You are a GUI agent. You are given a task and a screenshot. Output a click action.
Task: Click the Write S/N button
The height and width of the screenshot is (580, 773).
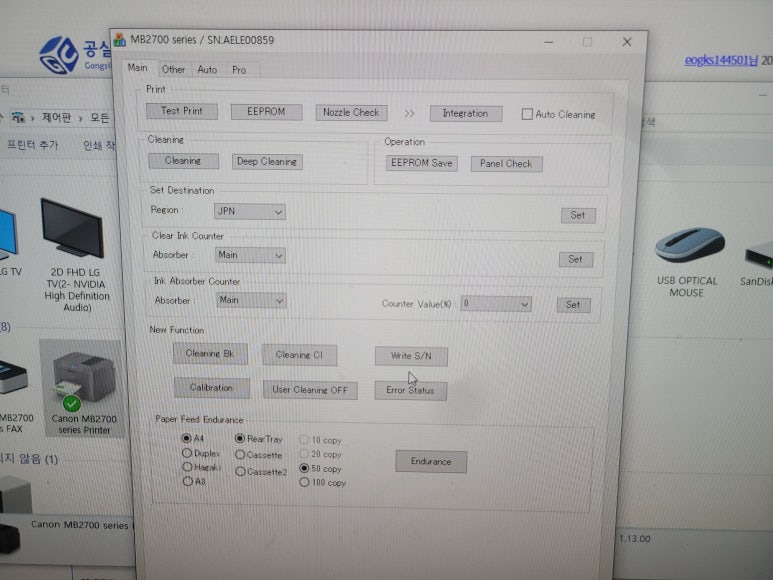[411, 356]
